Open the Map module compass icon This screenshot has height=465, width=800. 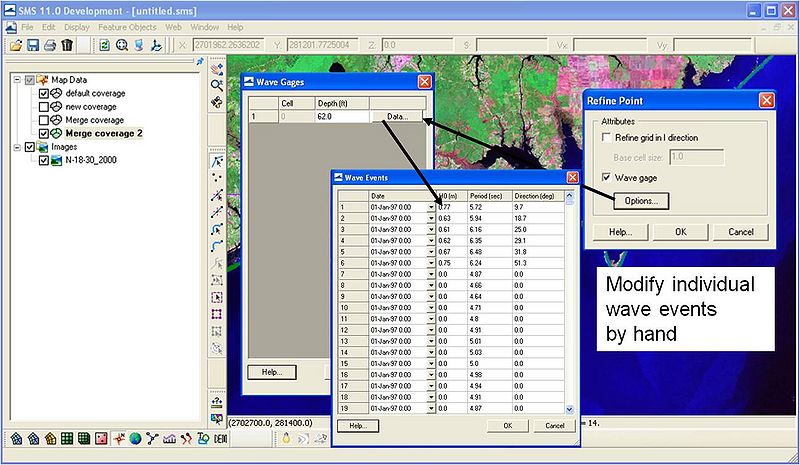point(119,438)
